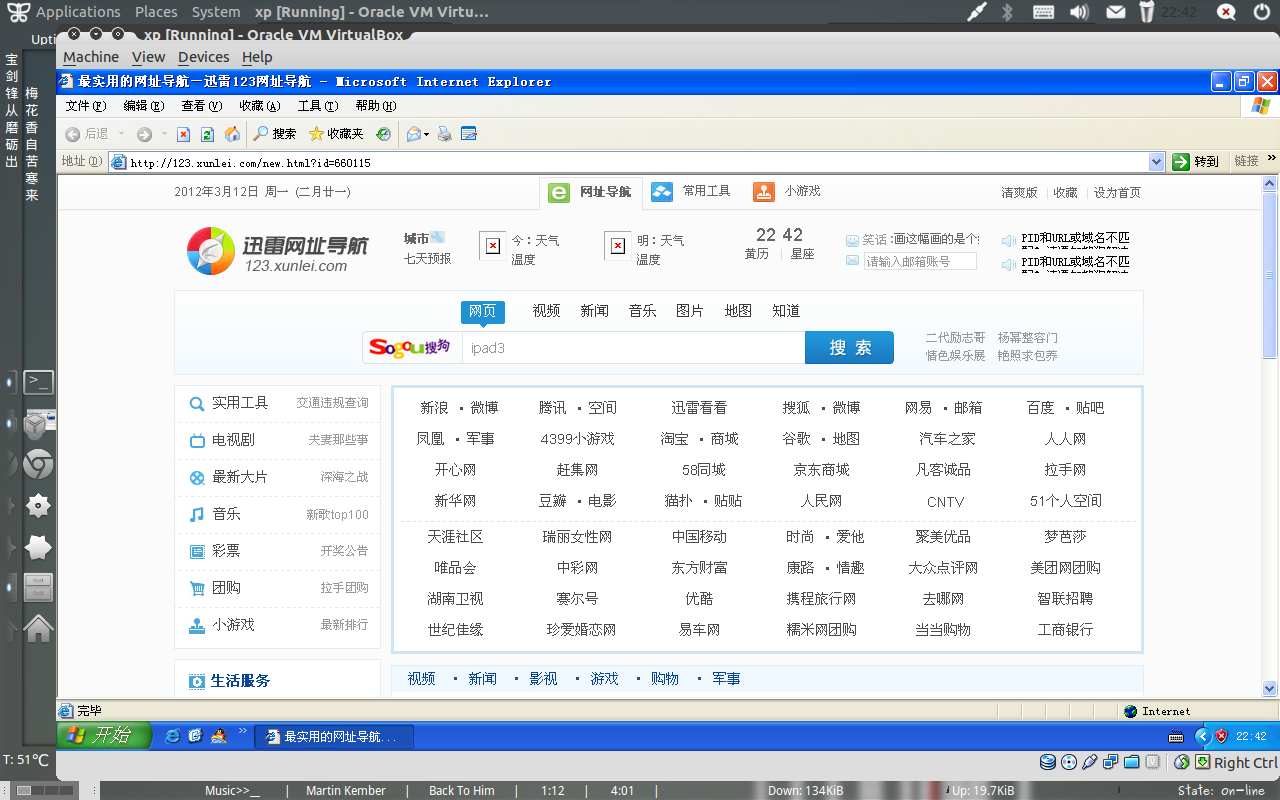Screen dimensions: 1280x800
Task: Click VirtualBox USB devices status icon
Action: (x=1090, y=762)
